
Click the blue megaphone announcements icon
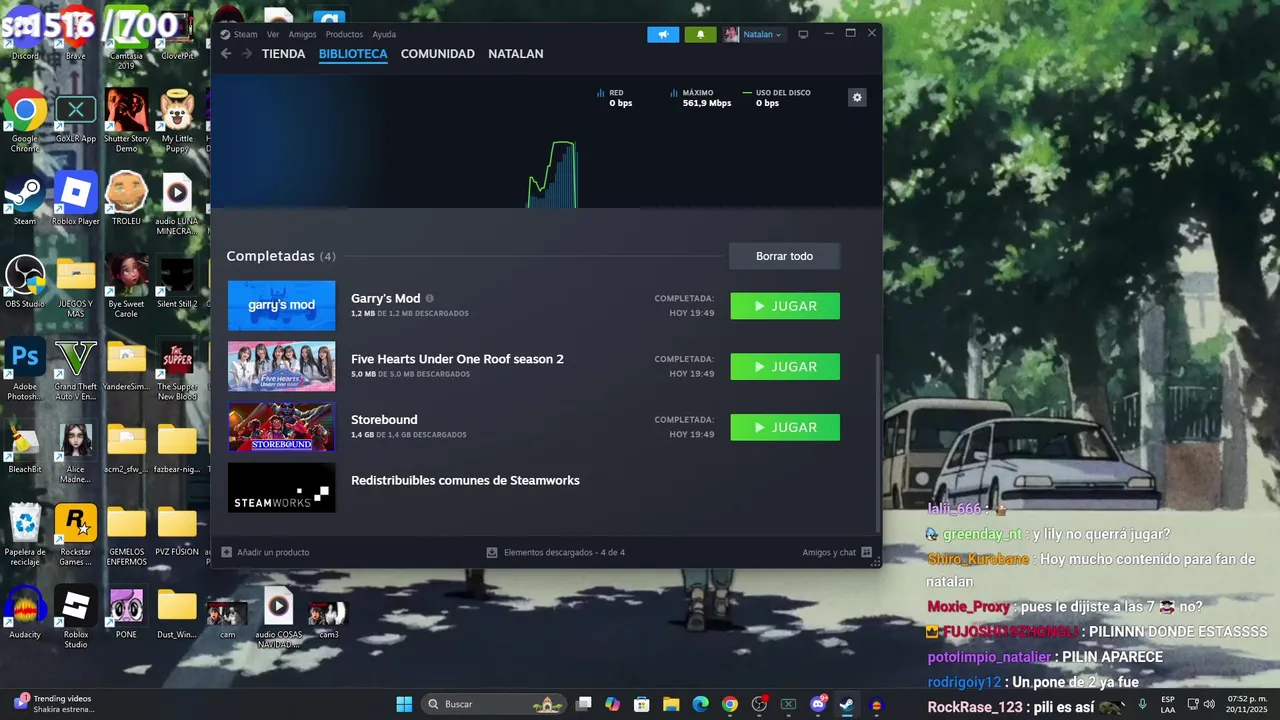point(663,34)
